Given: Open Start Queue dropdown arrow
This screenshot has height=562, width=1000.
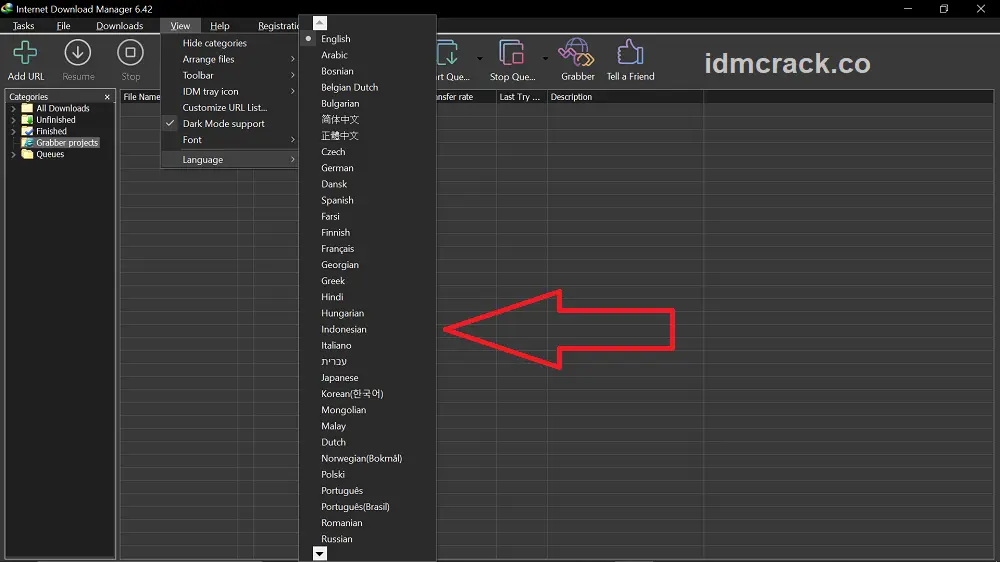Looking at the screenshot, I should coord(480,59).
